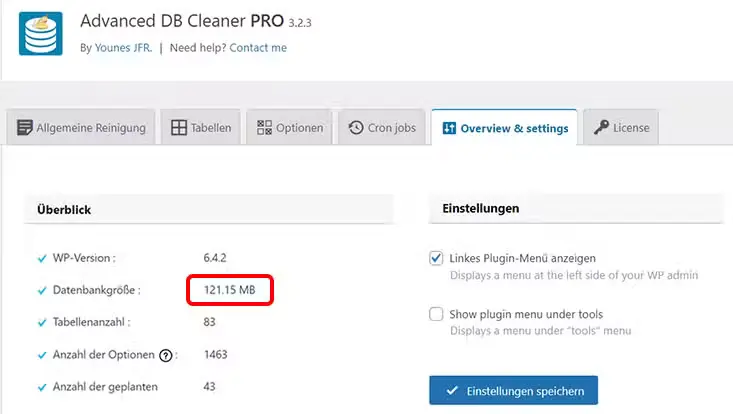
Task: Click the Allgemeine Reinigung tab icon
Action: pyautogui.click(x=25, y=128)
